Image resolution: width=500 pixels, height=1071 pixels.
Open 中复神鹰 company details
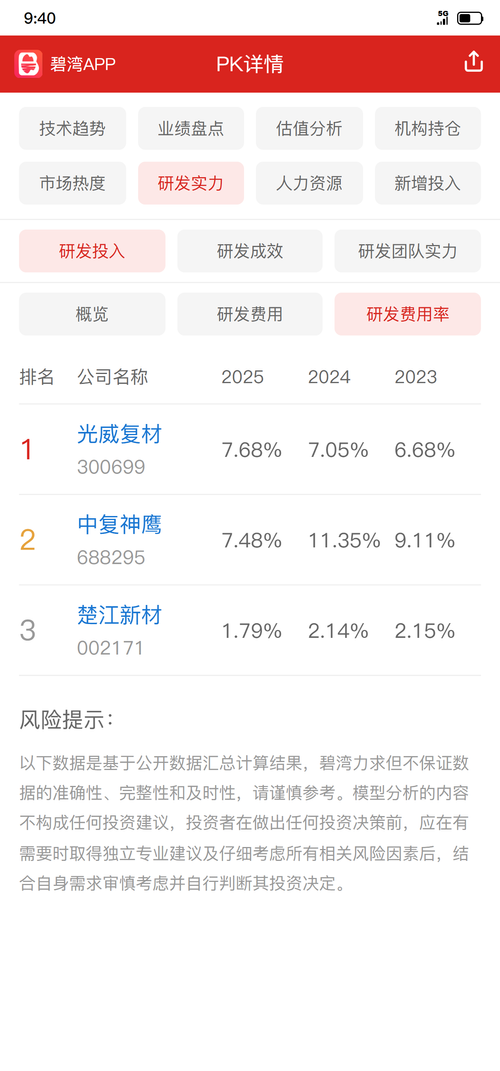point(120,525)
